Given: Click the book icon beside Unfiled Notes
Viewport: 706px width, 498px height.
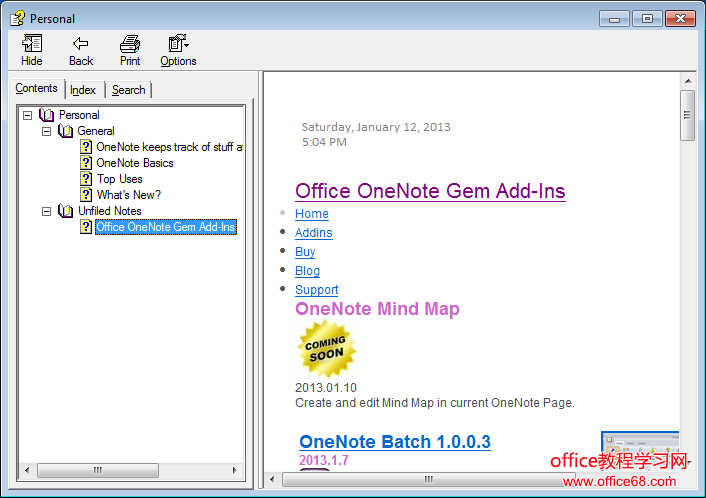Looking at the screenshot, I should pyautogui.click(x=65, y=211).
